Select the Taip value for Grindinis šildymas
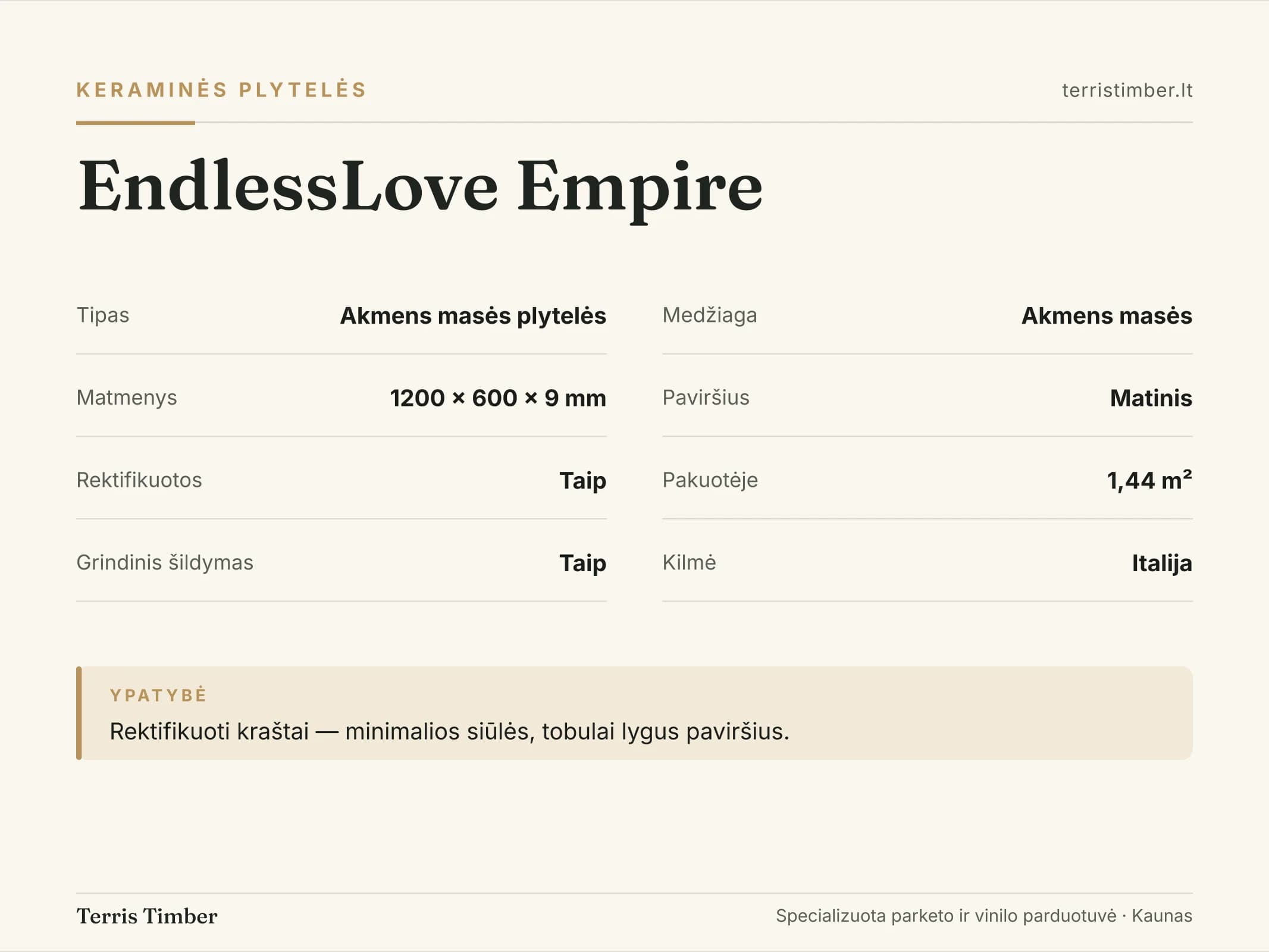 click(x=582, y=563)
